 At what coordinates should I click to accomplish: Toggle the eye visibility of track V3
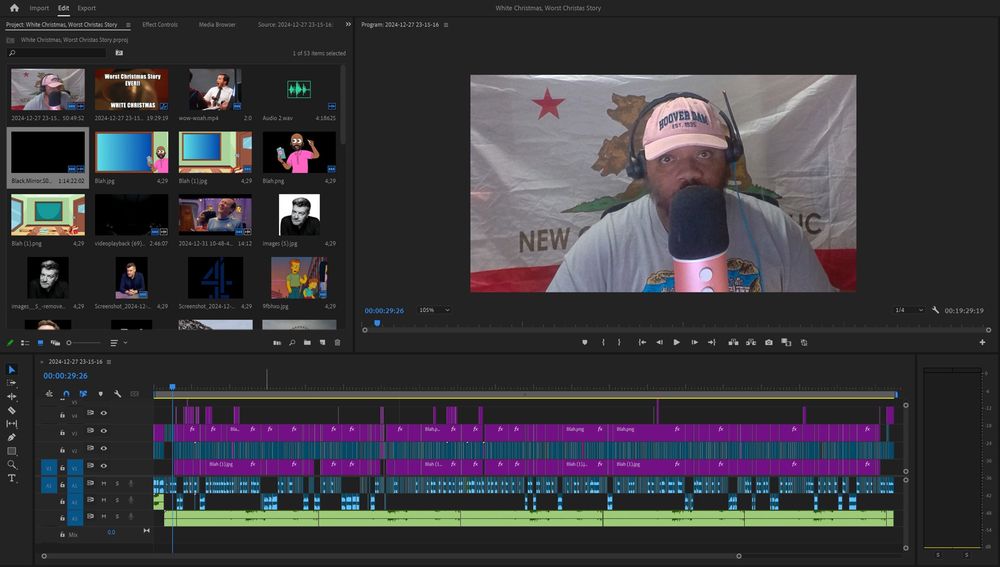tap(103, 431)
